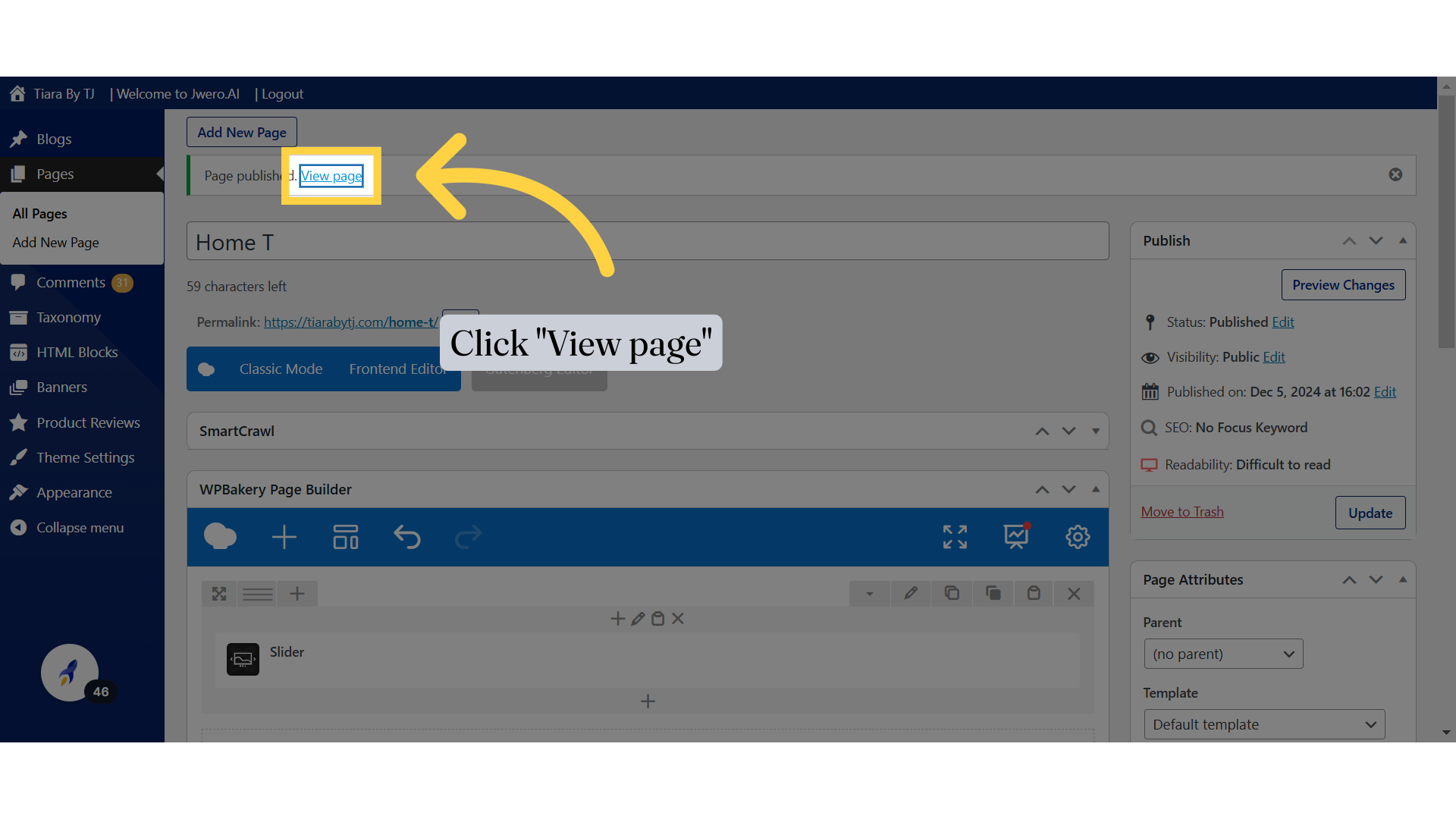Open the rocket assistant badge
The width and height of the screenshot is (1456, 819).
tap(70, 673)
